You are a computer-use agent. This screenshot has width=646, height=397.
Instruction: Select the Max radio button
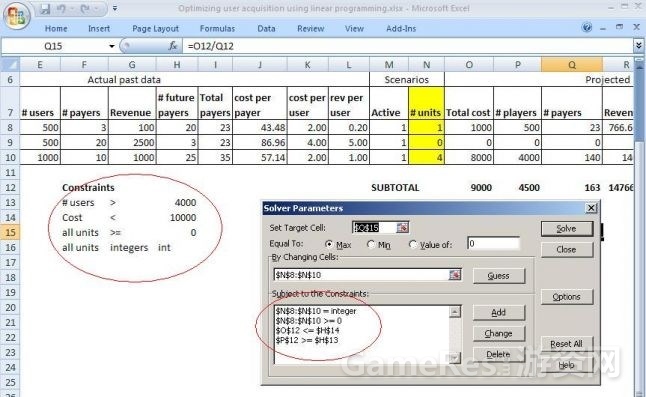[x=329, y=244]
